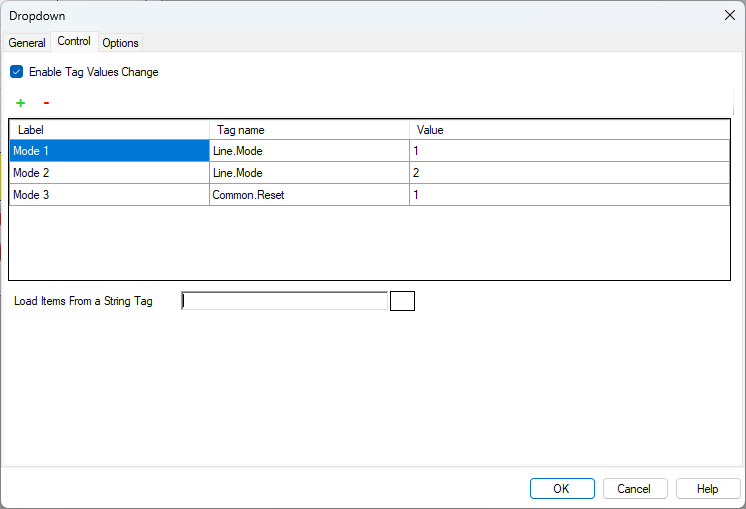The height and width of the screenshot is (509, 746).
Task: Click the red minus remove row icon
Action: coord(46,103)
